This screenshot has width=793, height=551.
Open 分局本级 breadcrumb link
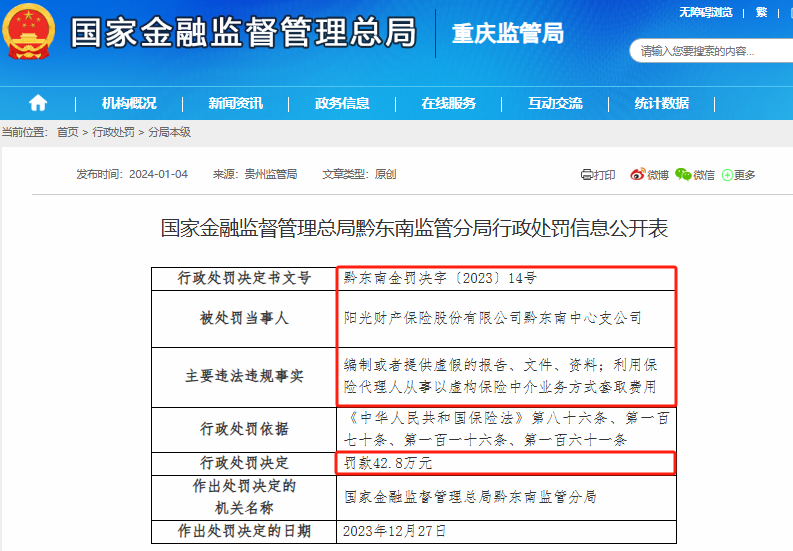pyautogui.click(x=169, y=133)
